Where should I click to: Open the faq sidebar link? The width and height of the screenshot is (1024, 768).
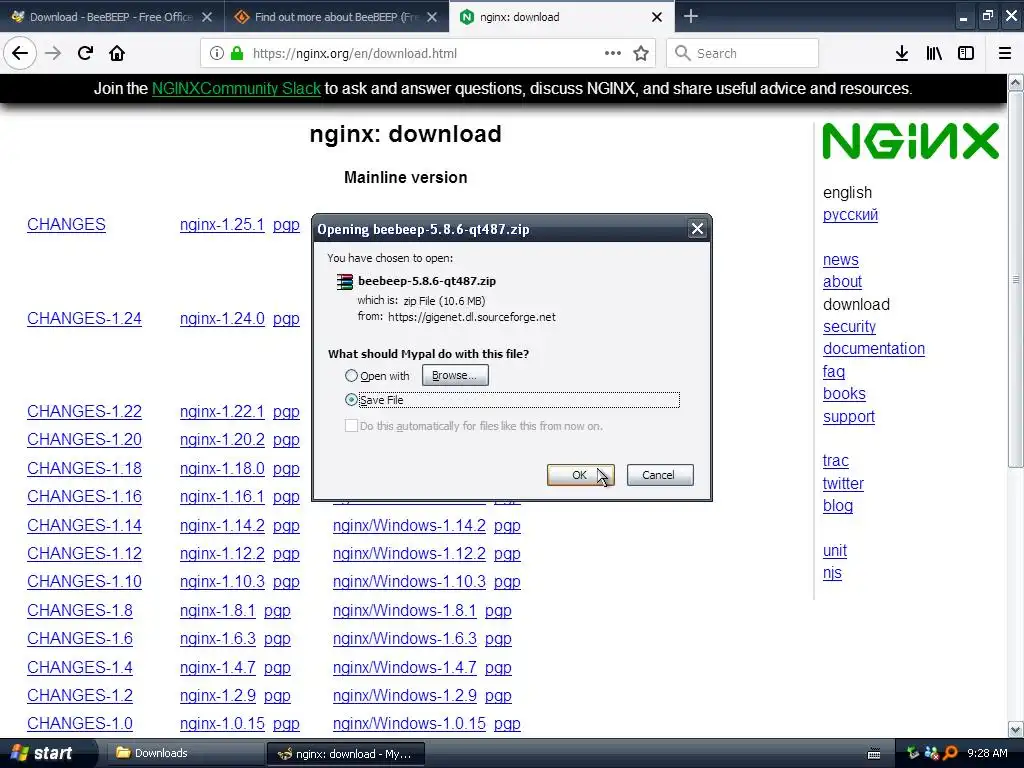[834, 371]
